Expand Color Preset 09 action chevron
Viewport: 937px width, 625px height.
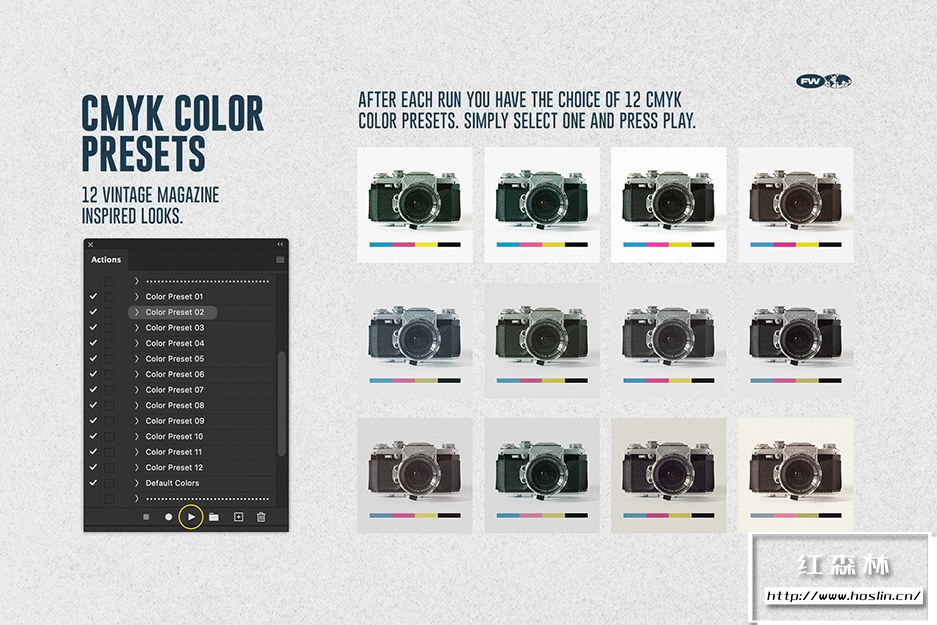pyautogui.click(x=137, y=421)
